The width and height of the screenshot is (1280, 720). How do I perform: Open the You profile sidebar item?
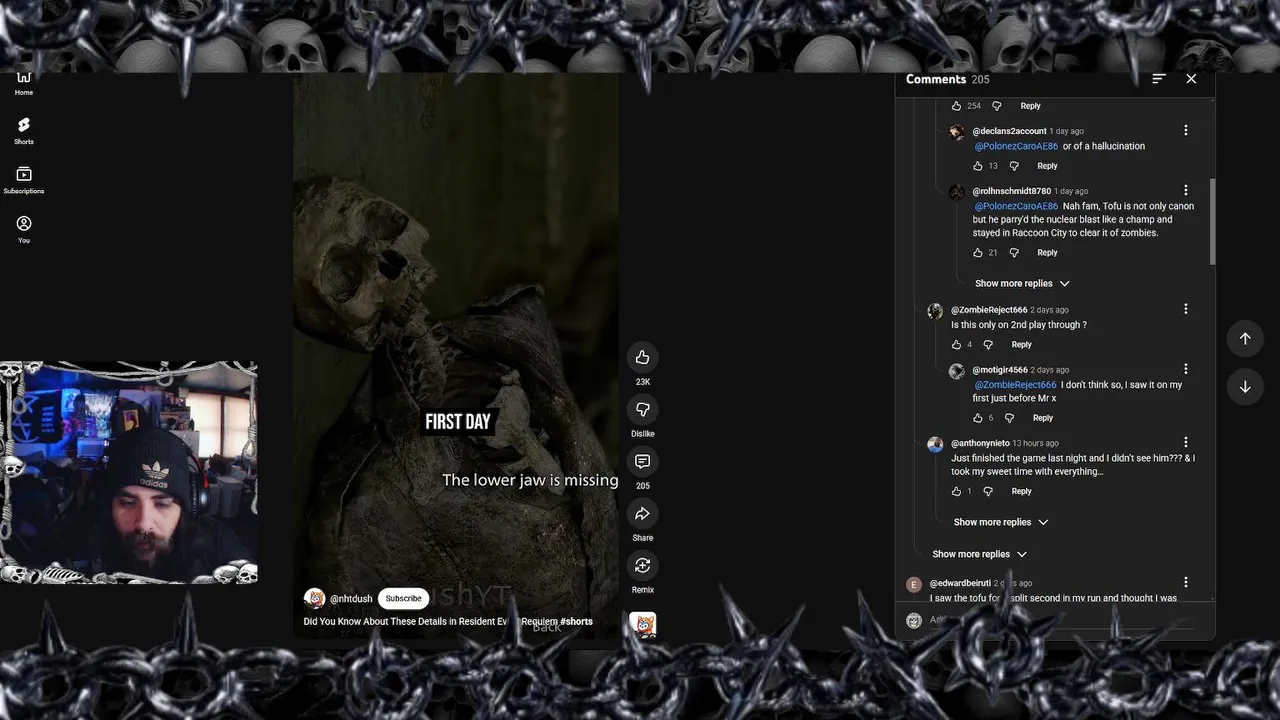pos(24,229)
